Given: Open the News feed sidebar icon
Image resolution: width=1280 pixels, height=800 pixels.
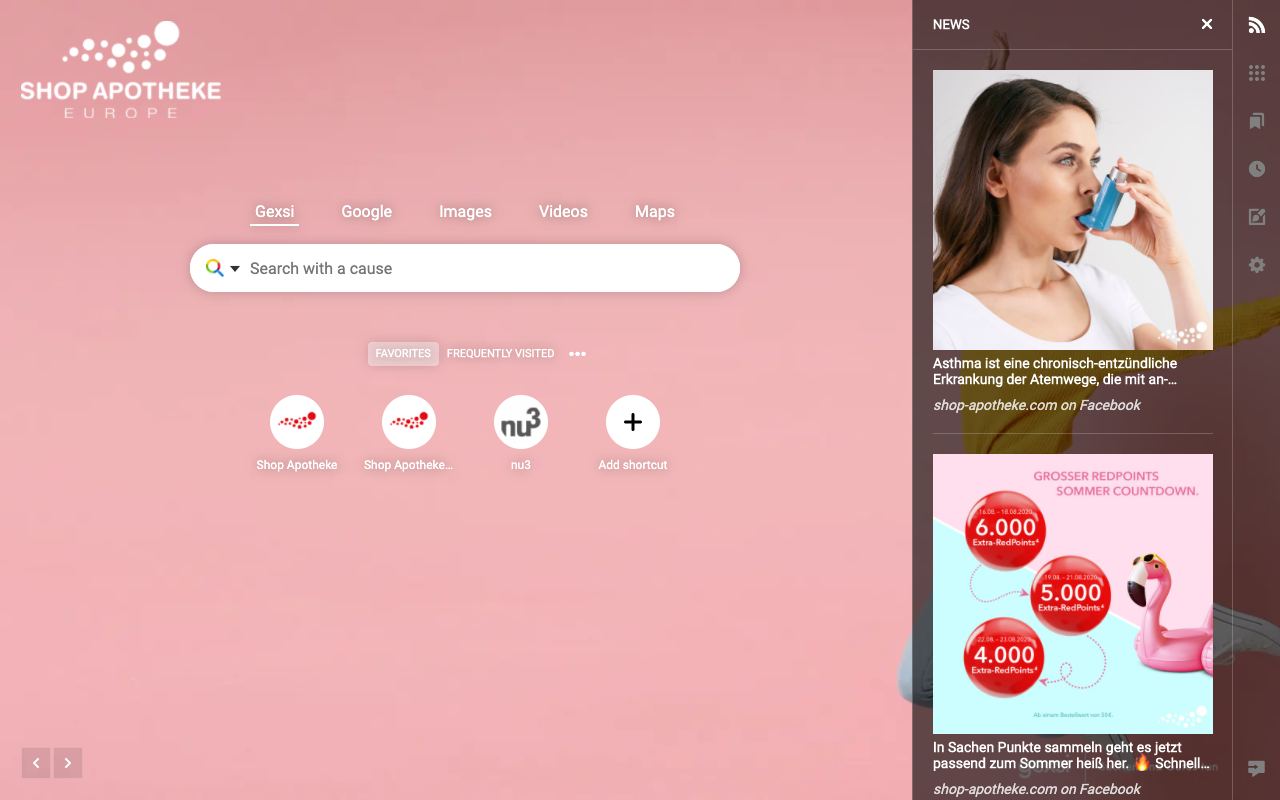Looking at the screenshot, I should pyautogui.click(x=1257, y=25).
